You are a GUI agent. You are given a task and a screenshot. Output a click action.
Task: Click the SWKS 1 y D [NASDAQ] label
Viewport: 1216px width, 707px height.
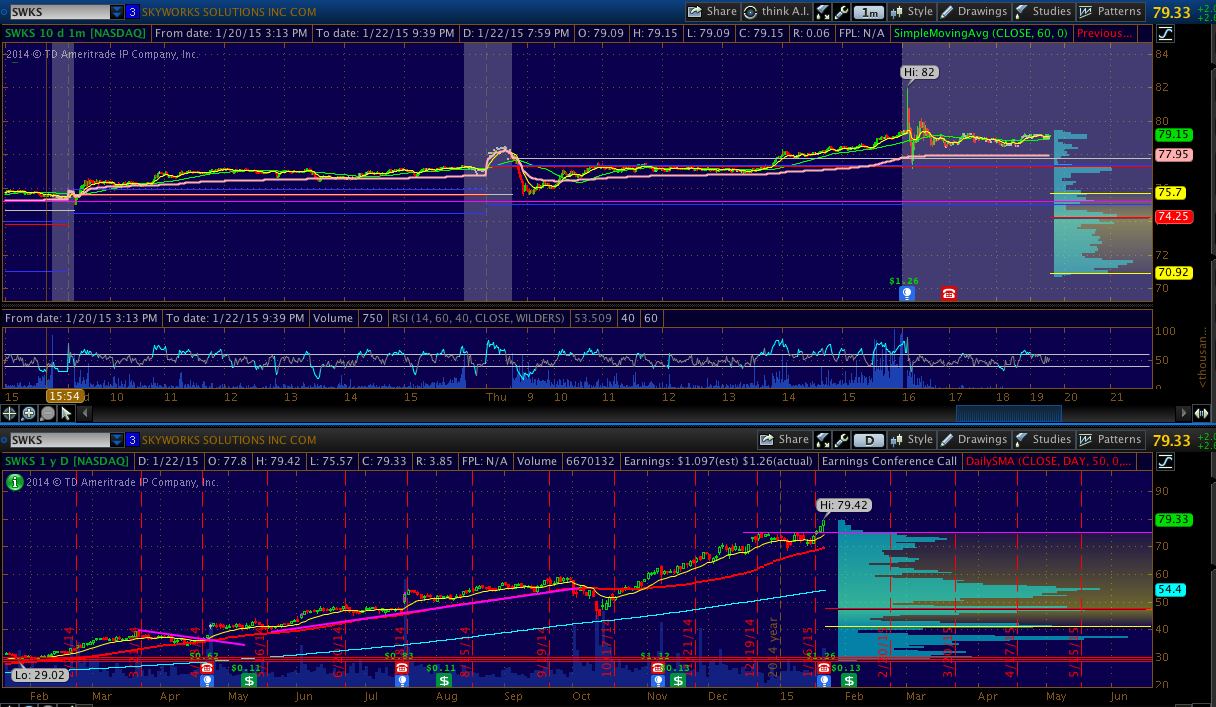[x=66, y=461]
